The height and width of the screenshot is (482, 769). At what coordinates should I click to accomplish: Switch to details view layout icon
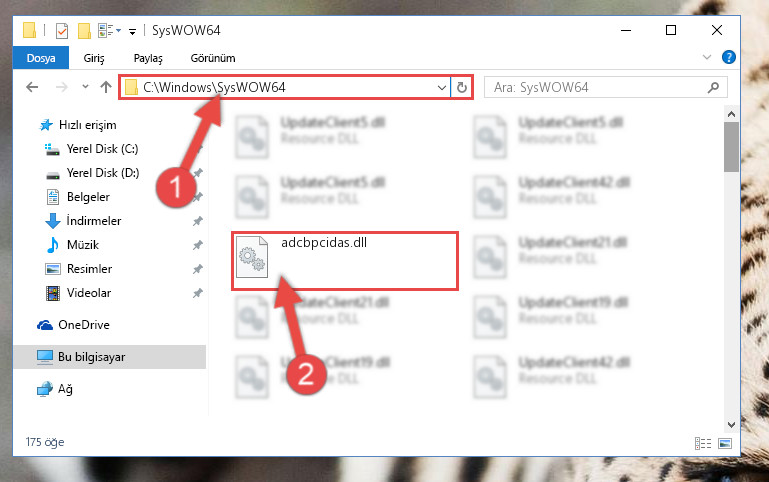(703, 443)
